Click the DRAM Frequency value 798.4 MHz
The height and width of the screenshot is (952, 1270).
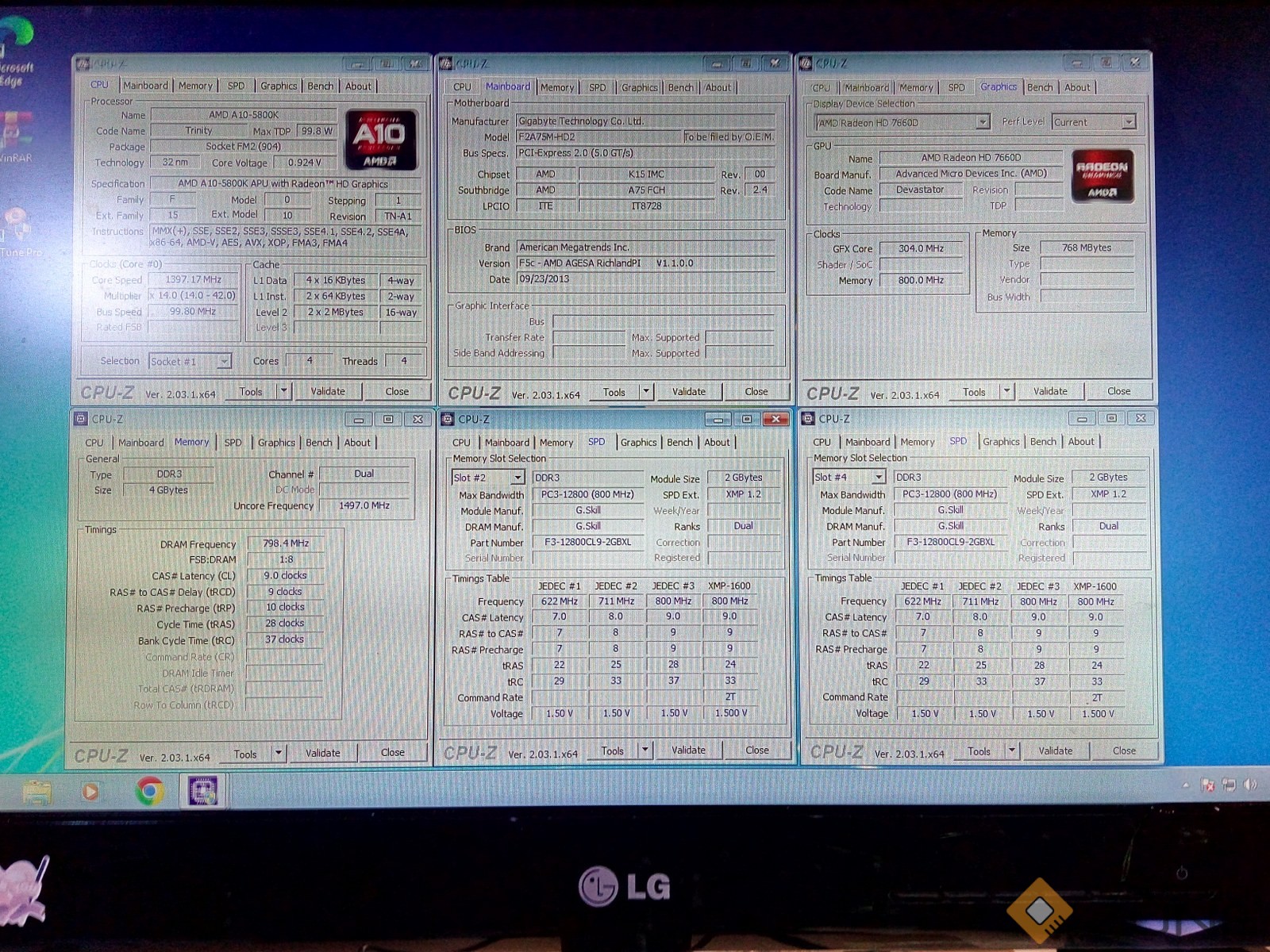[286, 543]
